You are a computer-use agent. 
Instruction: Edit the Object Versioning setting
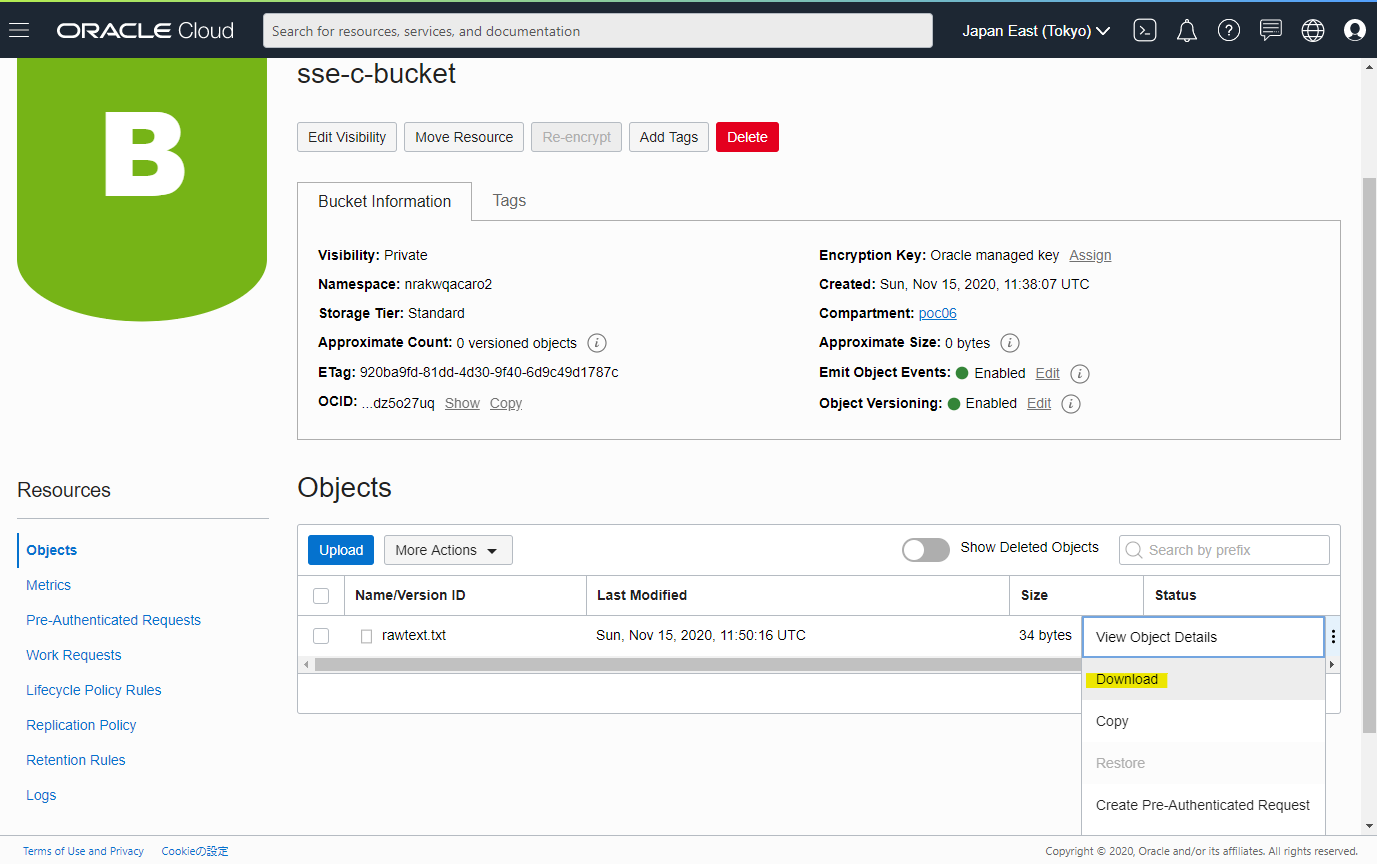point(1039,403)
